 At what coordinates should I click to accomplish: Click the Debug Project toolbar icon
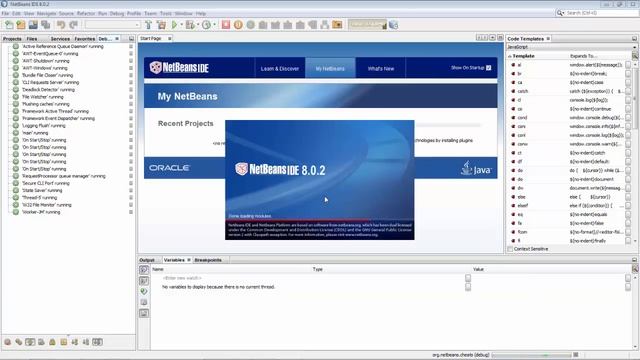[x=190, y=25]
